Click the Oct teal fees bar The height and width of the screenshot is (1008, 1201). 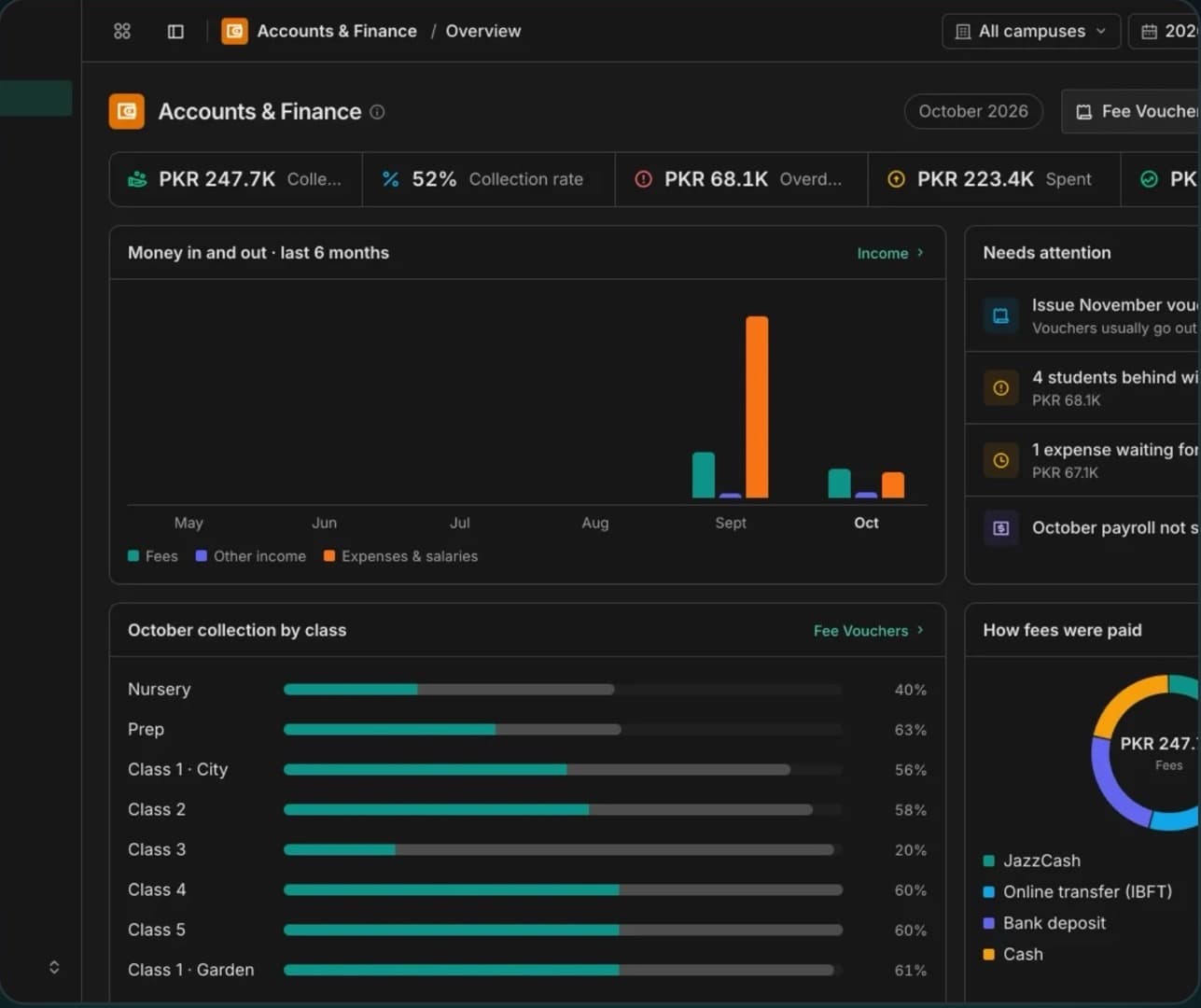click(839, 483)
